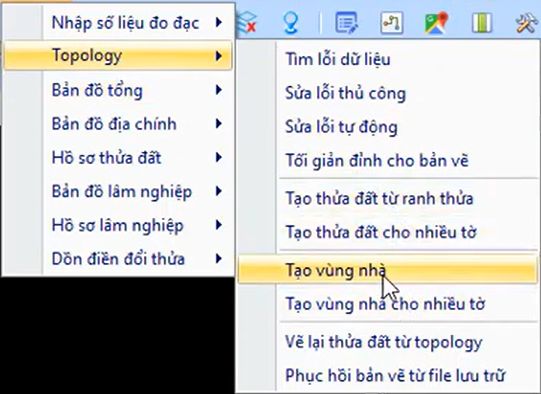
Task: Open Hồ sơ lâm nghiệp menu entry
Action: click(x=118, y=225)
